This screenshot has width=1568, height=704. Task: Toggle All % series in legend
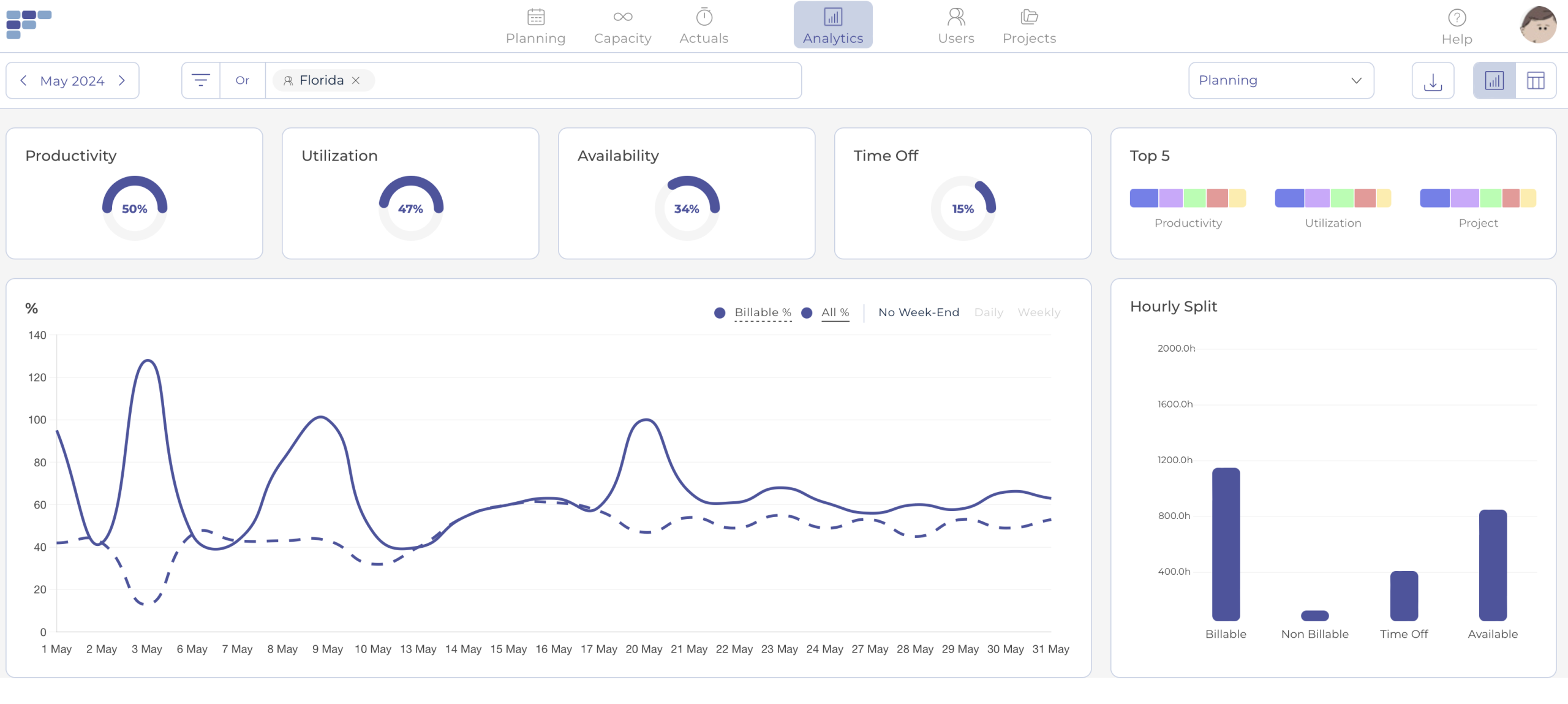[835, 312]
